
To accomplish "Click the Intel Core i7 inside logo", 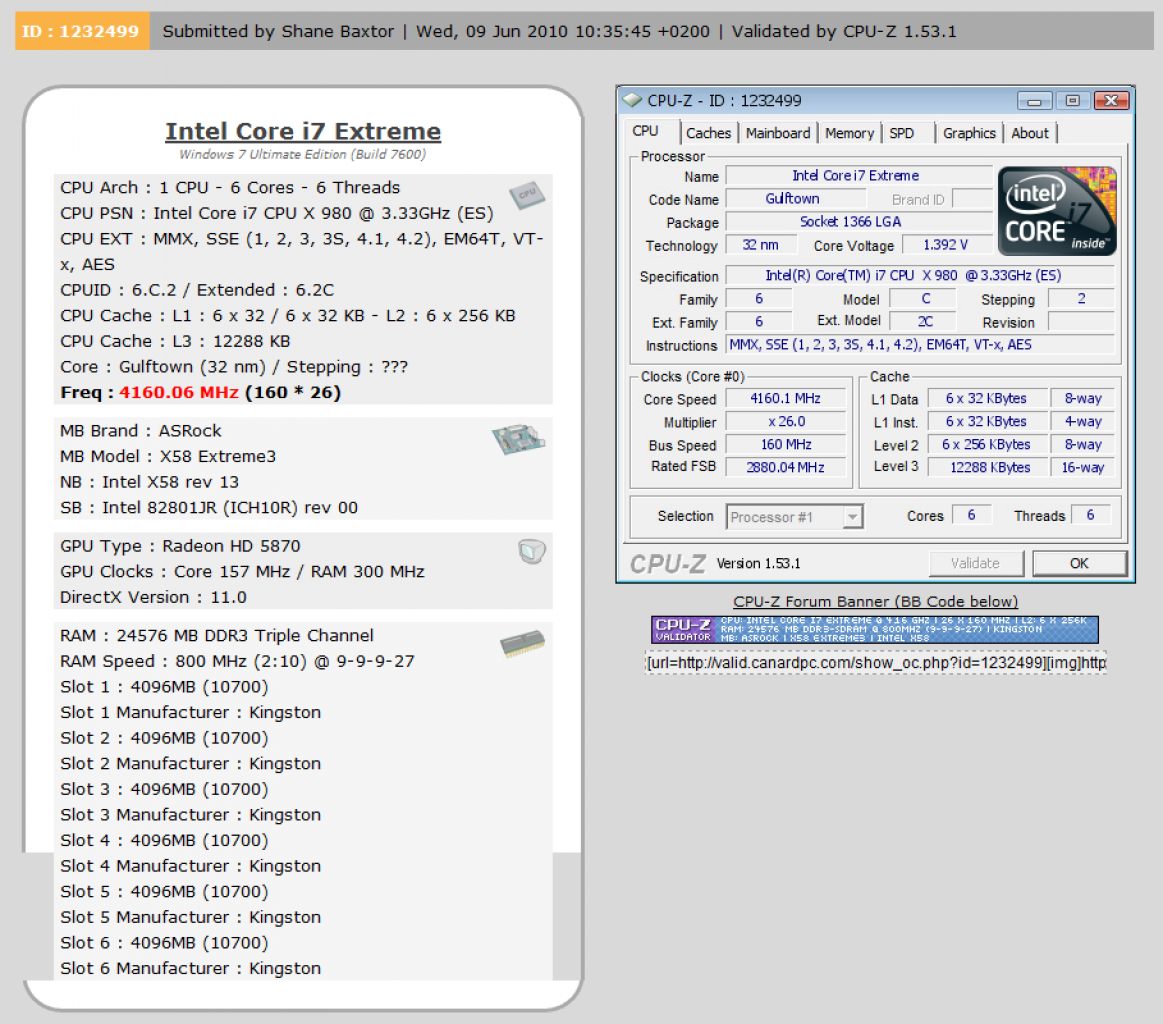I will 1057,211.
